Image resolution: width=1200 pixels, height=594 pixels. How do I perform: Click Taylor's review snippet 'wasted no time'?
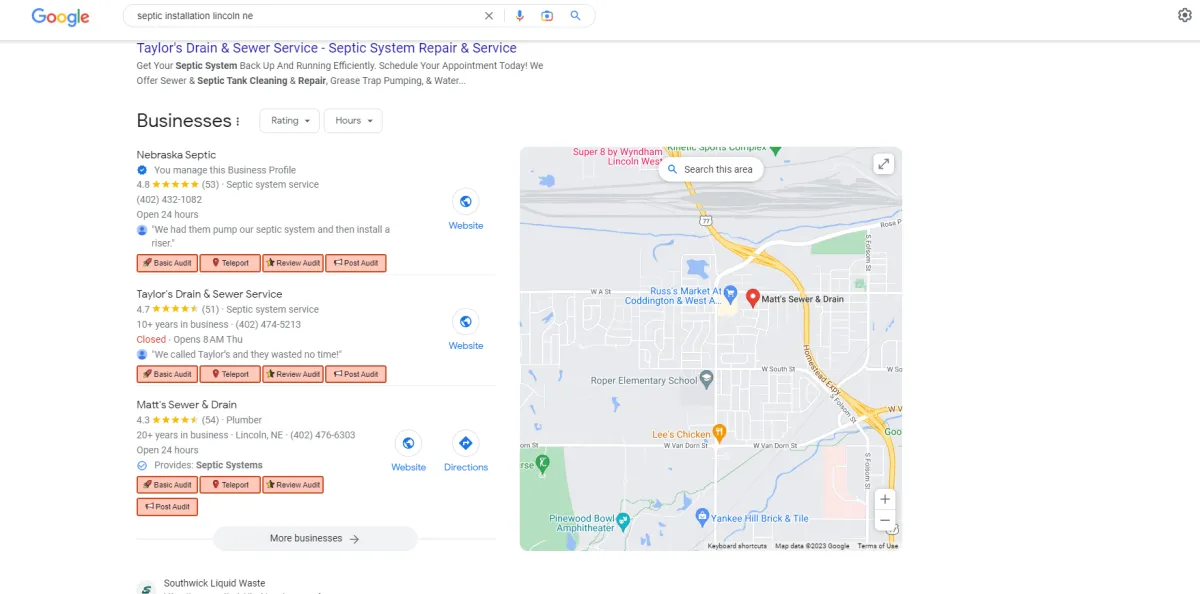pyautogui.click(x=247, y=355)
